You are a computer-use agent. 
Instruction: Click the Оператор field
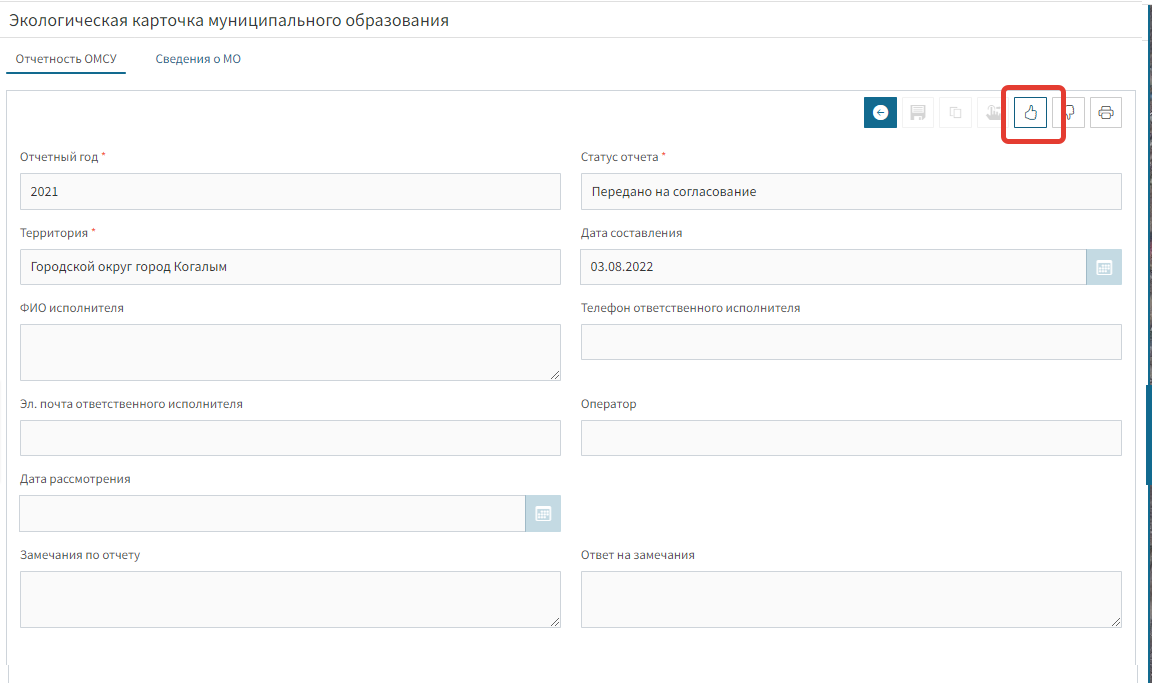(850, 438)
